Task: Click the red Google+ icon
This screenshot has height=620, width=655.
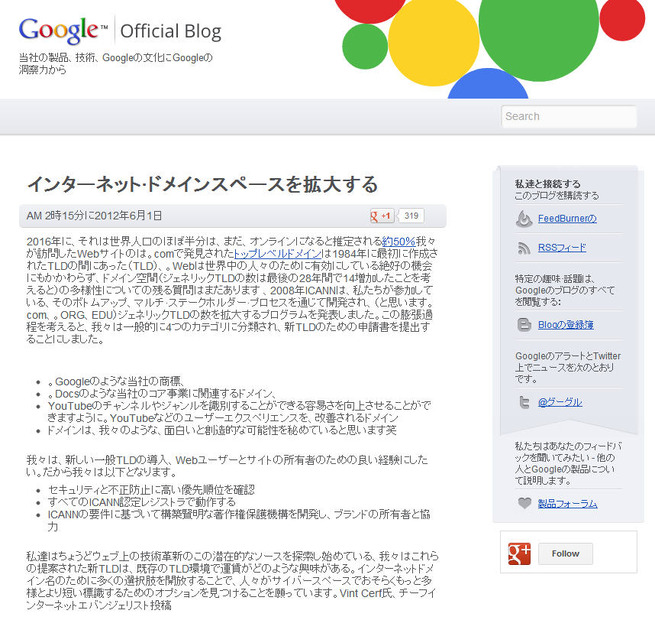Action: pos(519,554)
